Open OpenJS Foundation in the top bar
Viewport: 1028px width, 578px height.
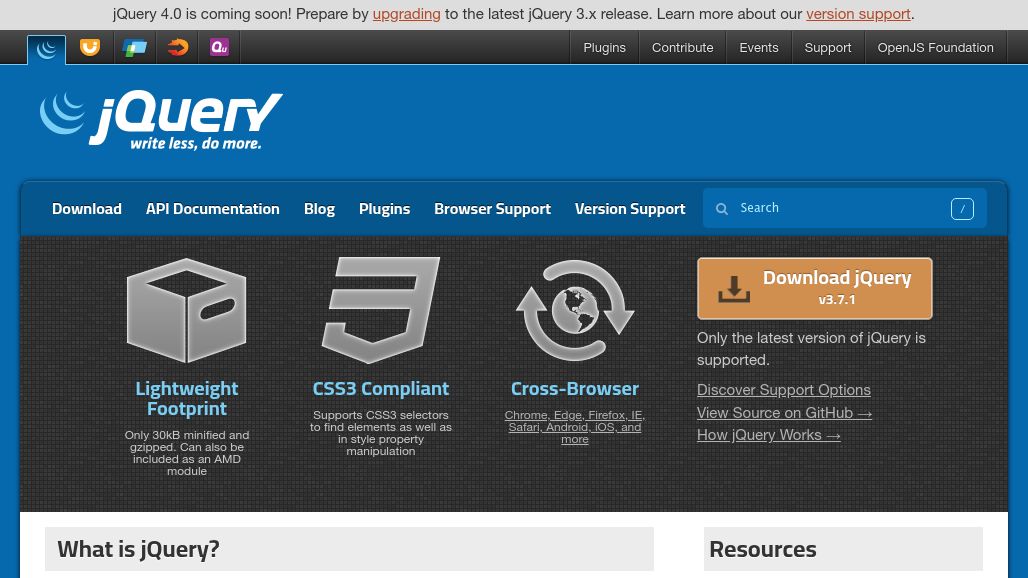pyautogui.click(x=936, y=48)
